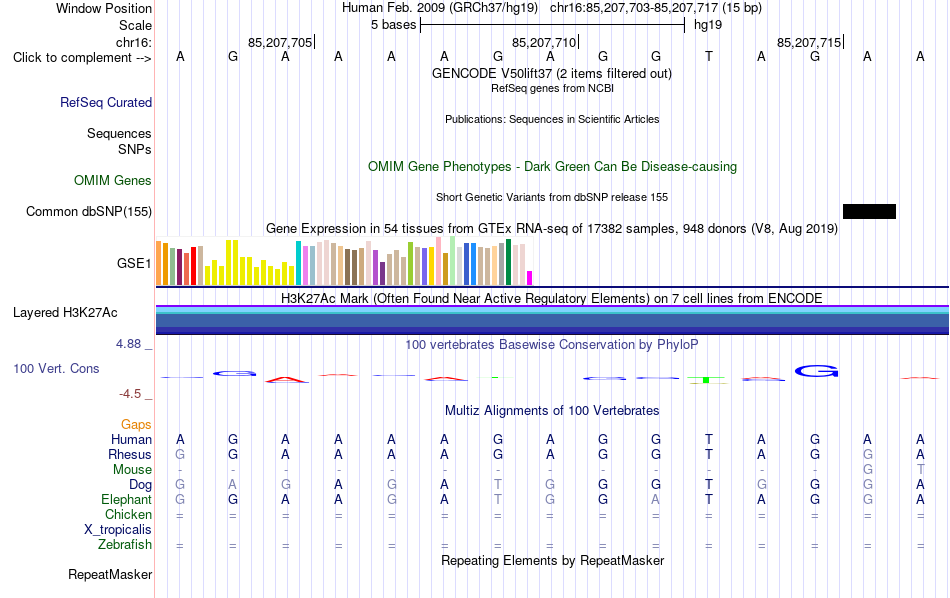Click the dark green GTEx expression bar
The width and height of the screenshot is (950, 598).
pyautogui.click(x=508, y=262)
